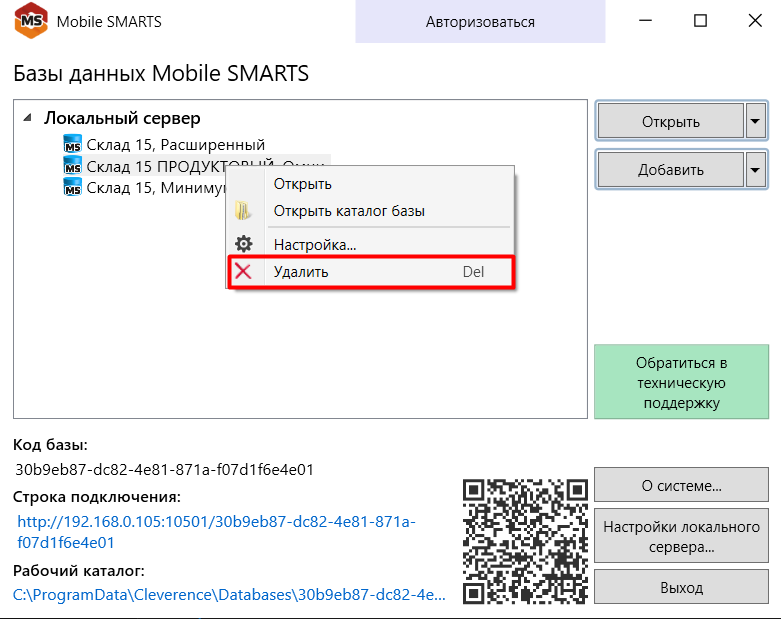Viewport: 781px width, 619px height.
Task: Click the QR code image
Action: [525, 540]
